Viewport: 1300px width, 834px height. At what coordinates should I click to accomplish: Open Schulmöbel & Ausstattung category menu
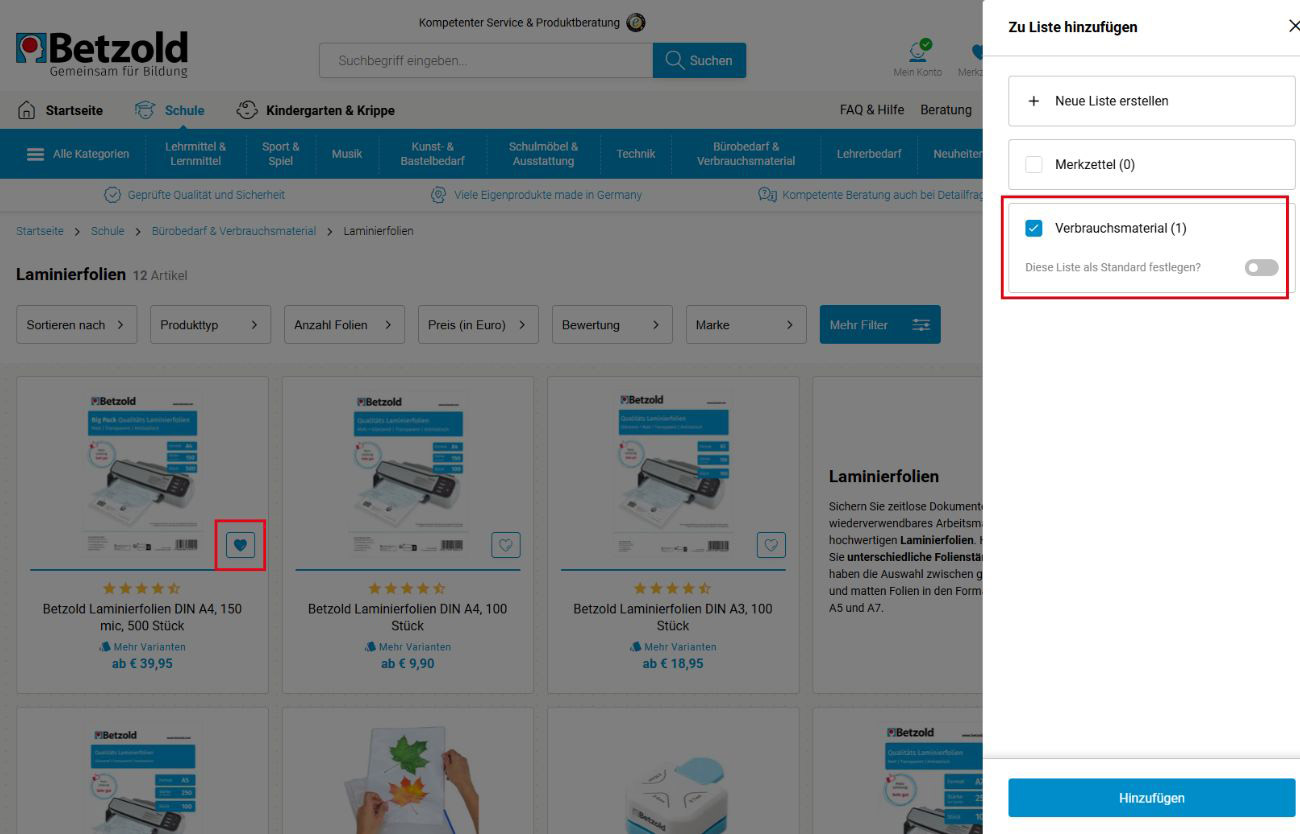(543, 154)
